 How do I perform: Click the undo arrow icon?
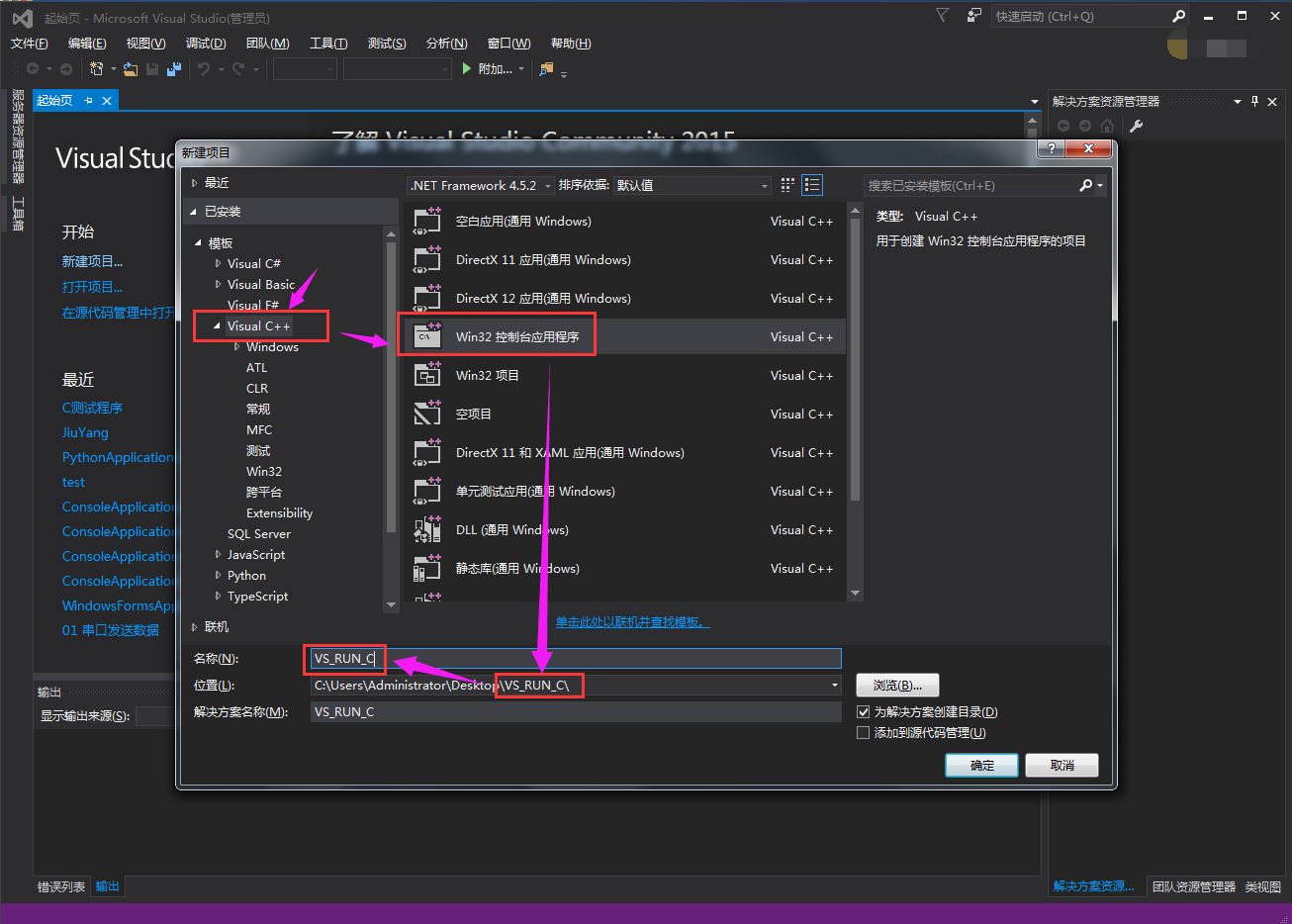(204, 68)
